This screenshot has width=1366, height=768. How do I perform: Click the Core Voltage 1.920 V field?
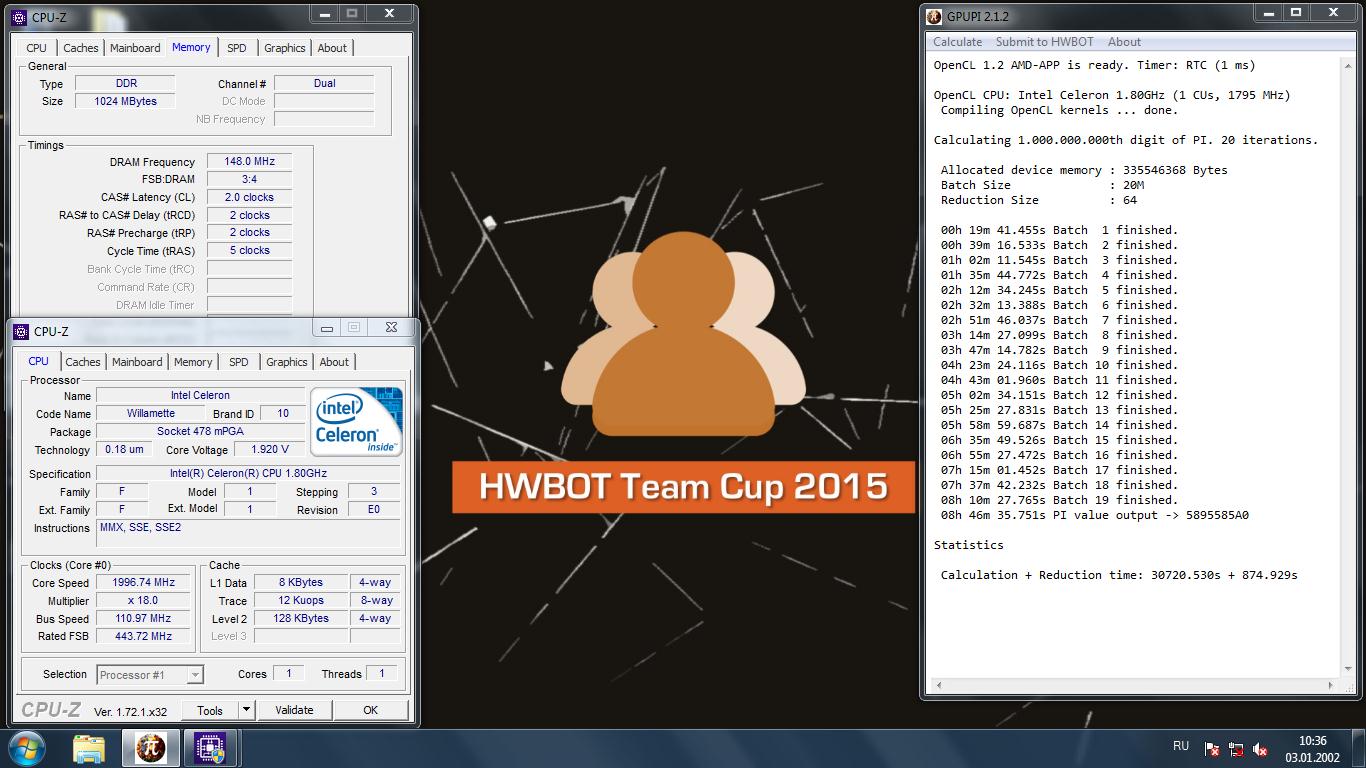tap(270, 450)
